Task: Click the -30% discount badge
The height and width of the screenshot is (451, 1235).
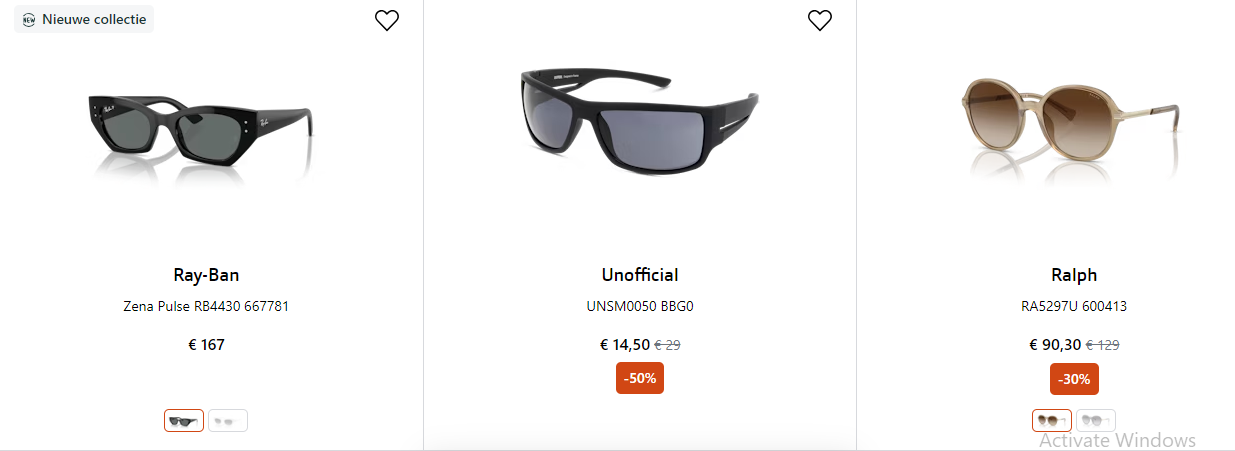Action: pyautogui.click(x=1074, y=379)
